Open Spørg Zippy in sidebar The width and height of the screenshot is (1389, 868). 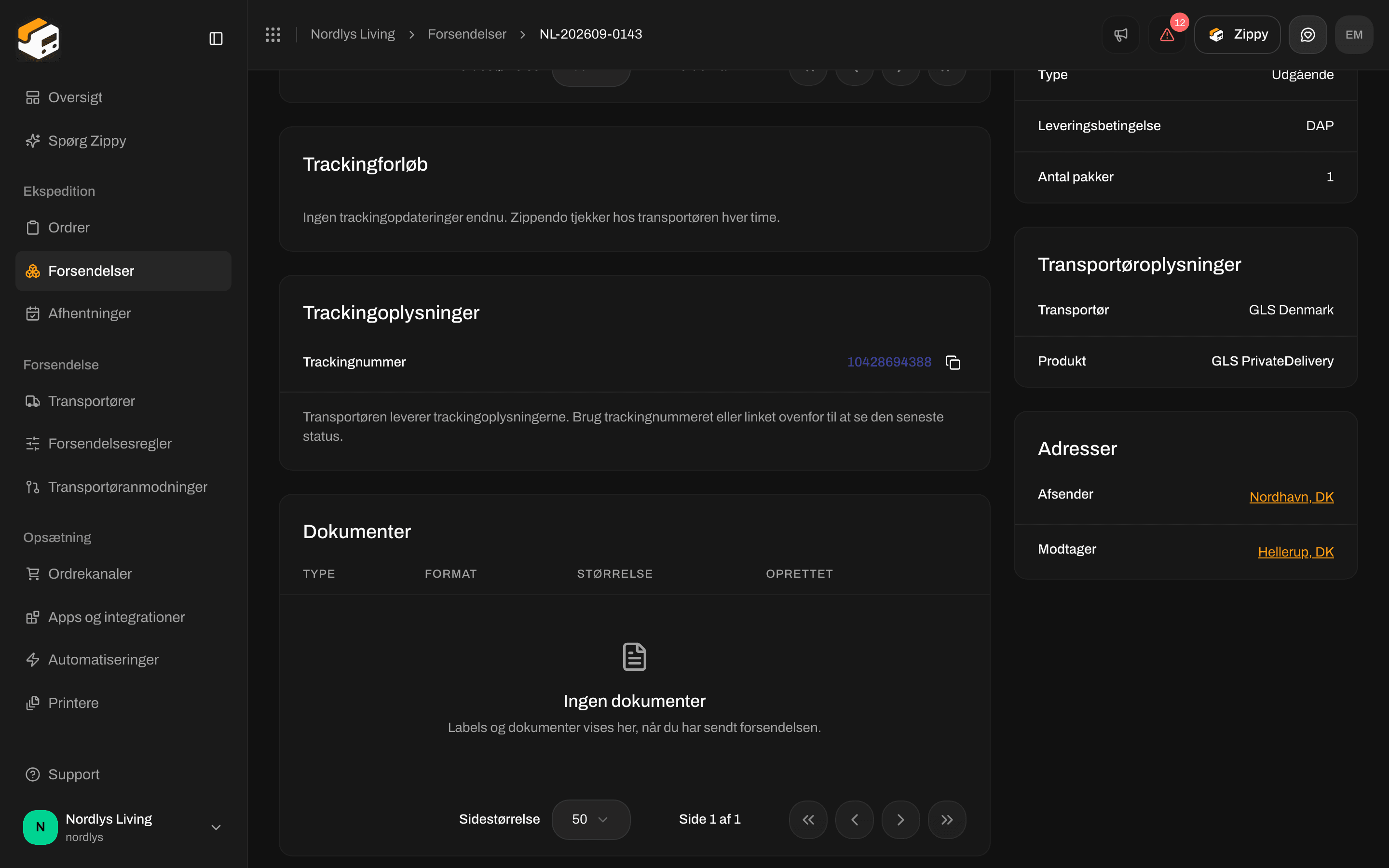pos(123,141)
